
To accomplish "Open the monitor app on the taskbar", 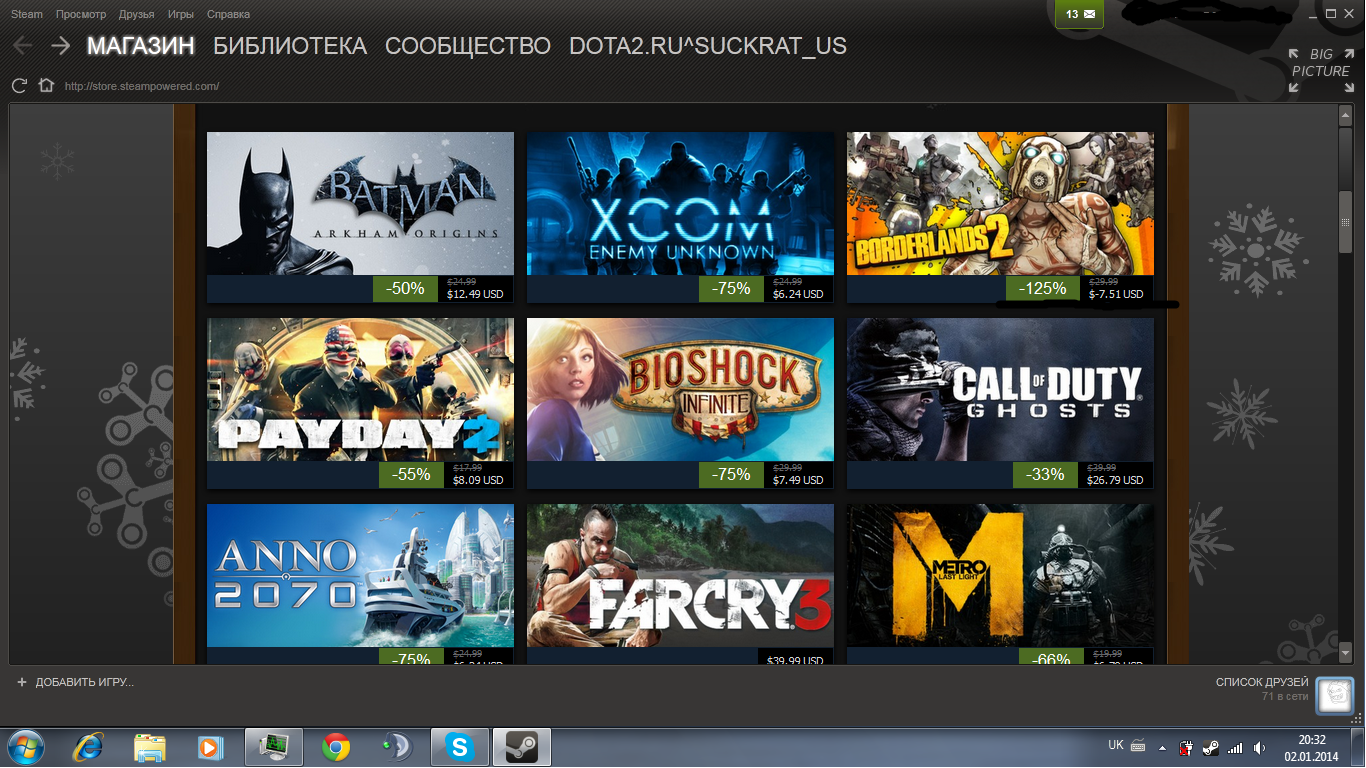I will tap(273, 747).
